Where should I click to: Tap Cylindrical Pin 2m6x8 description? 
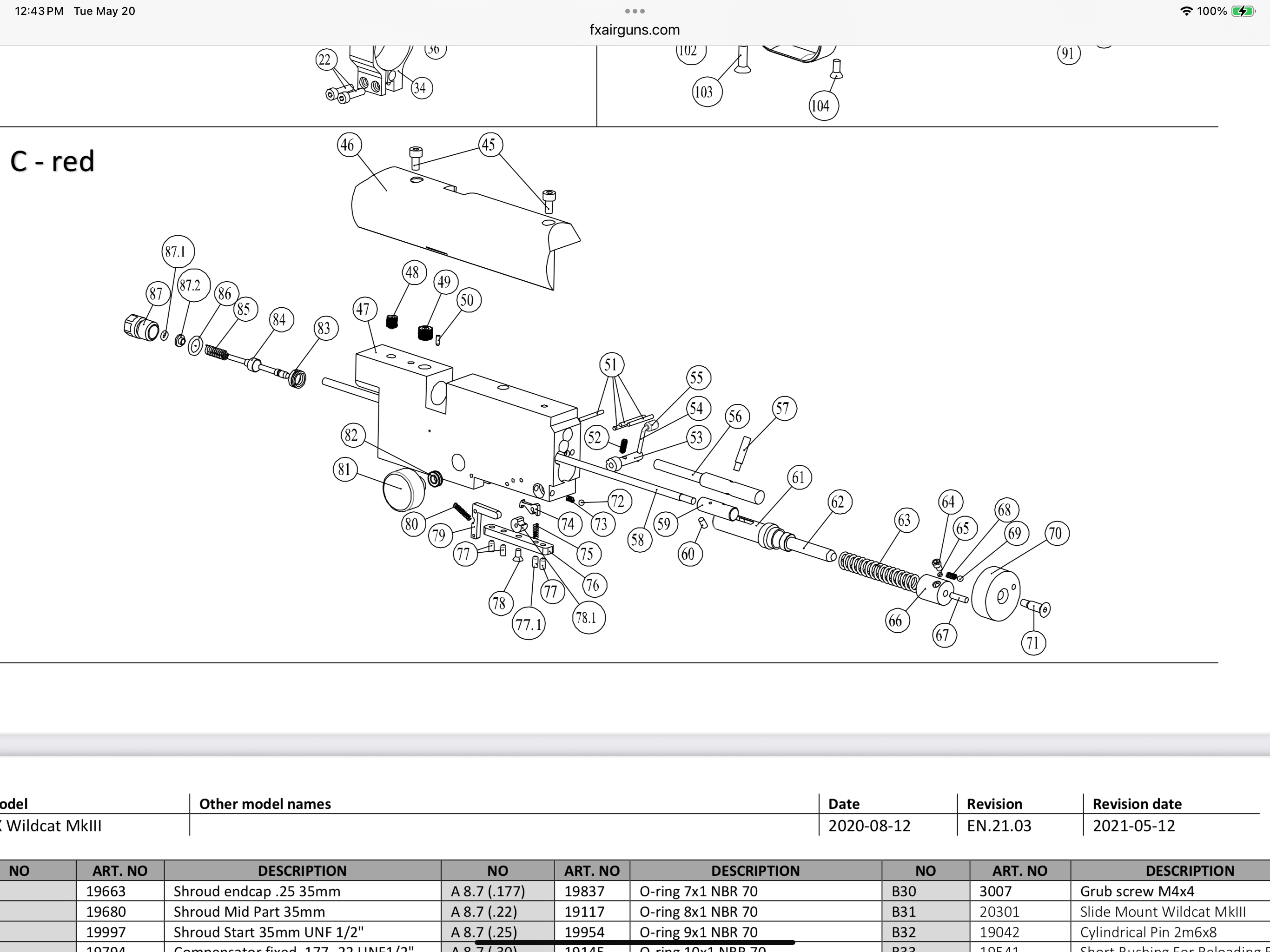1148,932
